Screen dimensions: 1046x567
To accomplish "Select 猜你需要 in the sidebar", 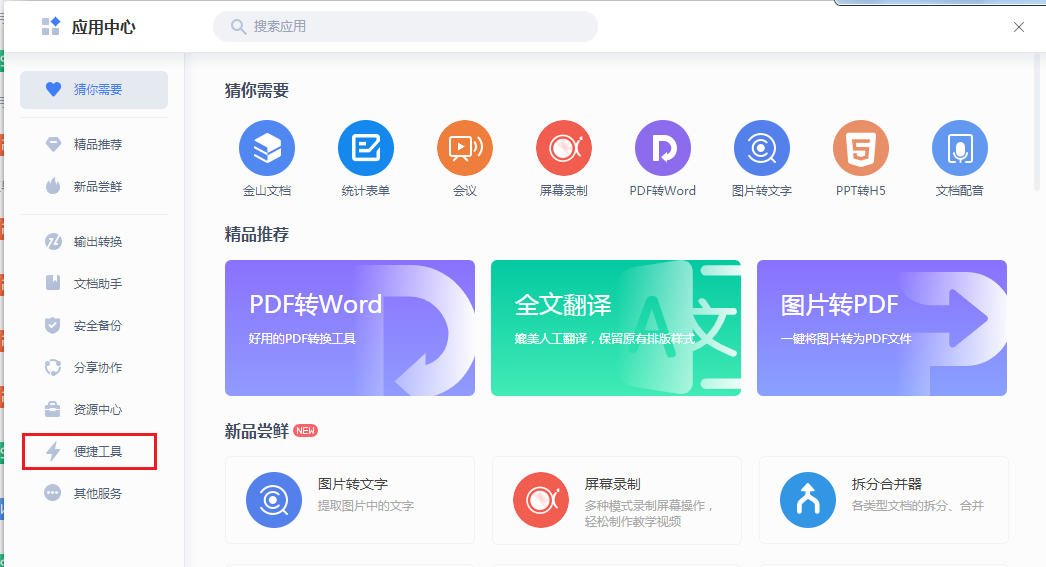I will point(94,89).
